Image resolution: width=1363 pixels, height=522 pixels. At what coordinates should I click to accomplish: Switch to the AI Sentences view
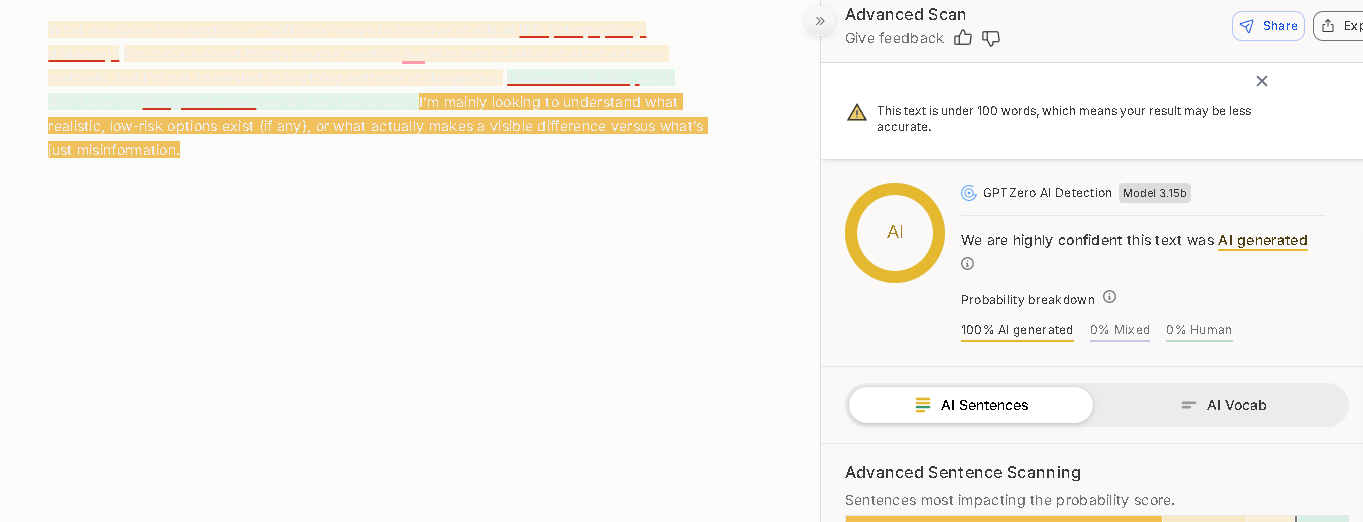pos(971,405)
